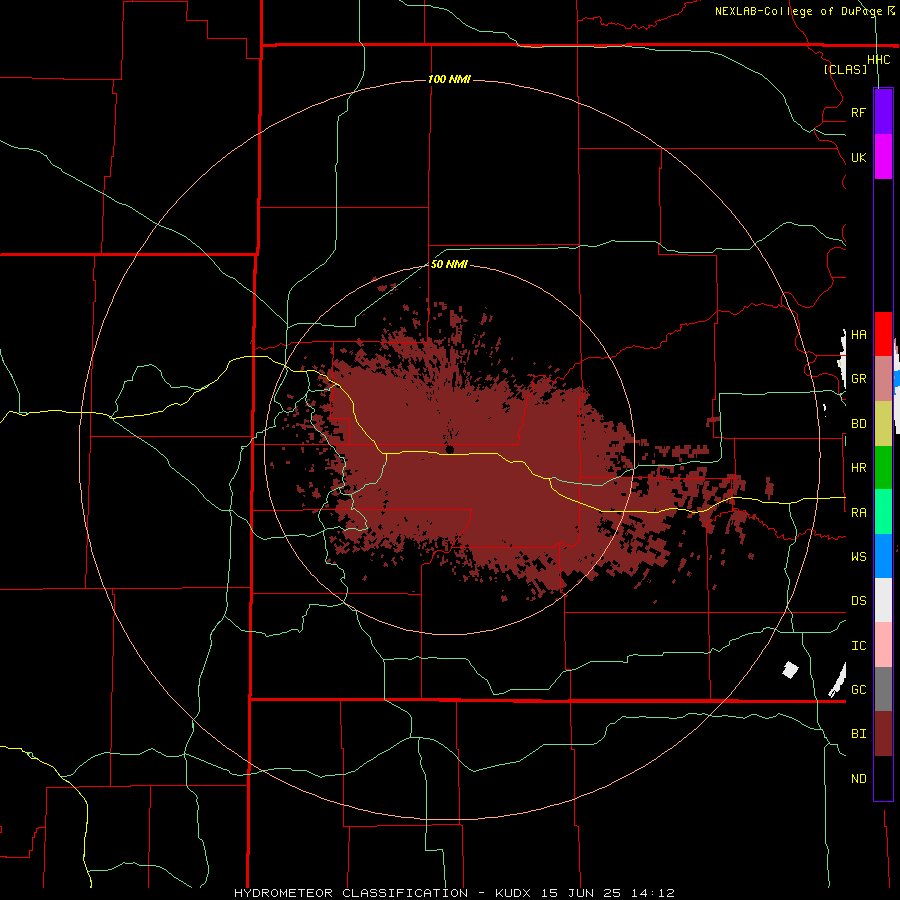
Task: Select the GR salmon legend swatch
Action: pos(883,378)
